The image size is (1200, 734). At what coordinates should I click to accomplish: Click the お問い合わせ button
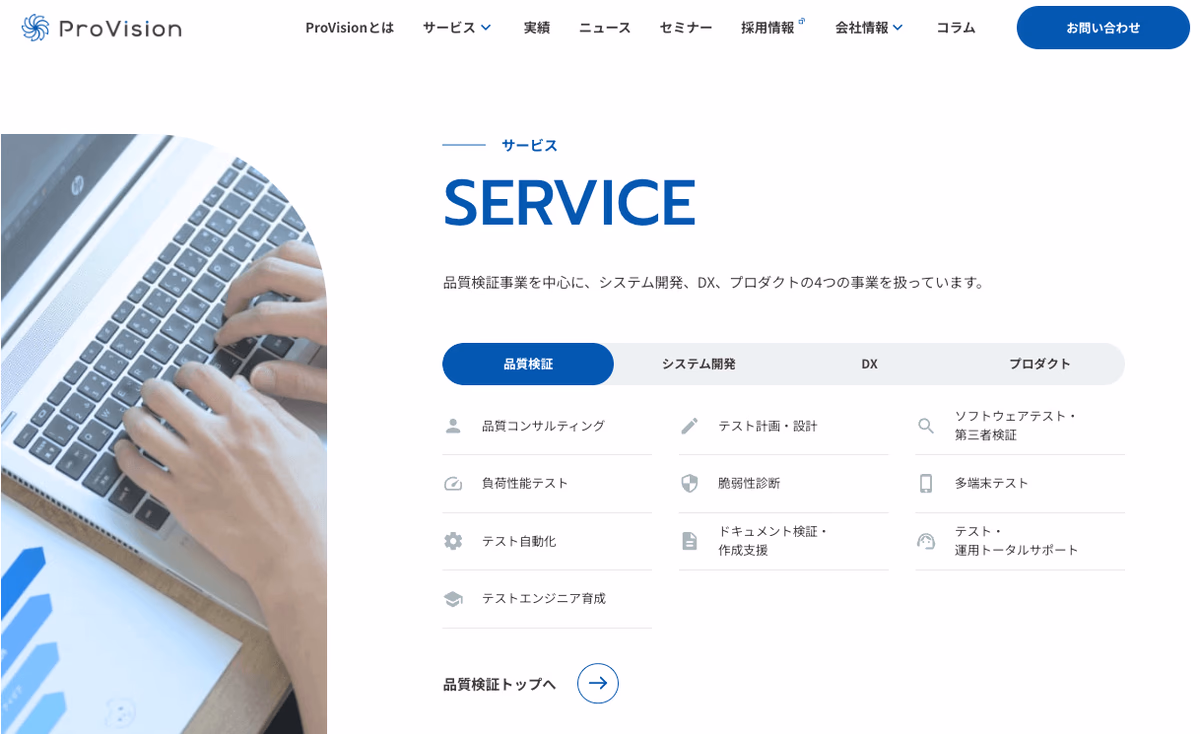[x=1103, y=28]
